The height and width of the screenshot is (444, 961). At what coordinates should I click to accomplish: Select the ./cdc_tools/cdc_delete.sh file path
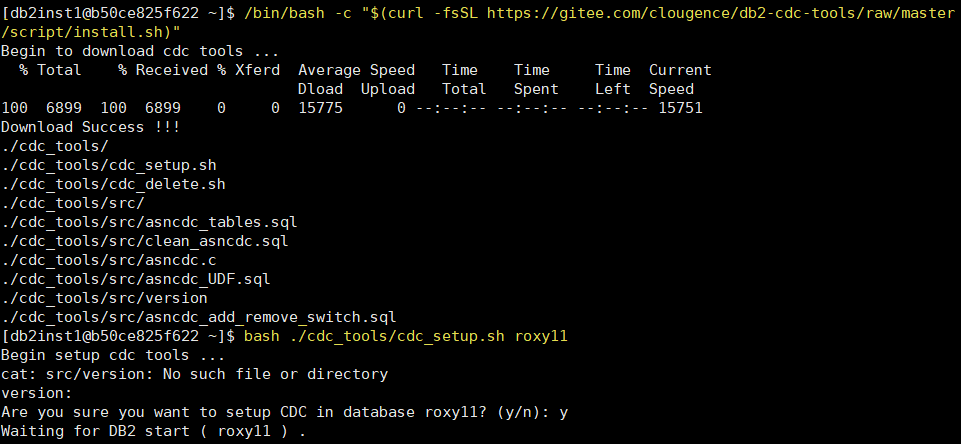[x=114, y=184]
